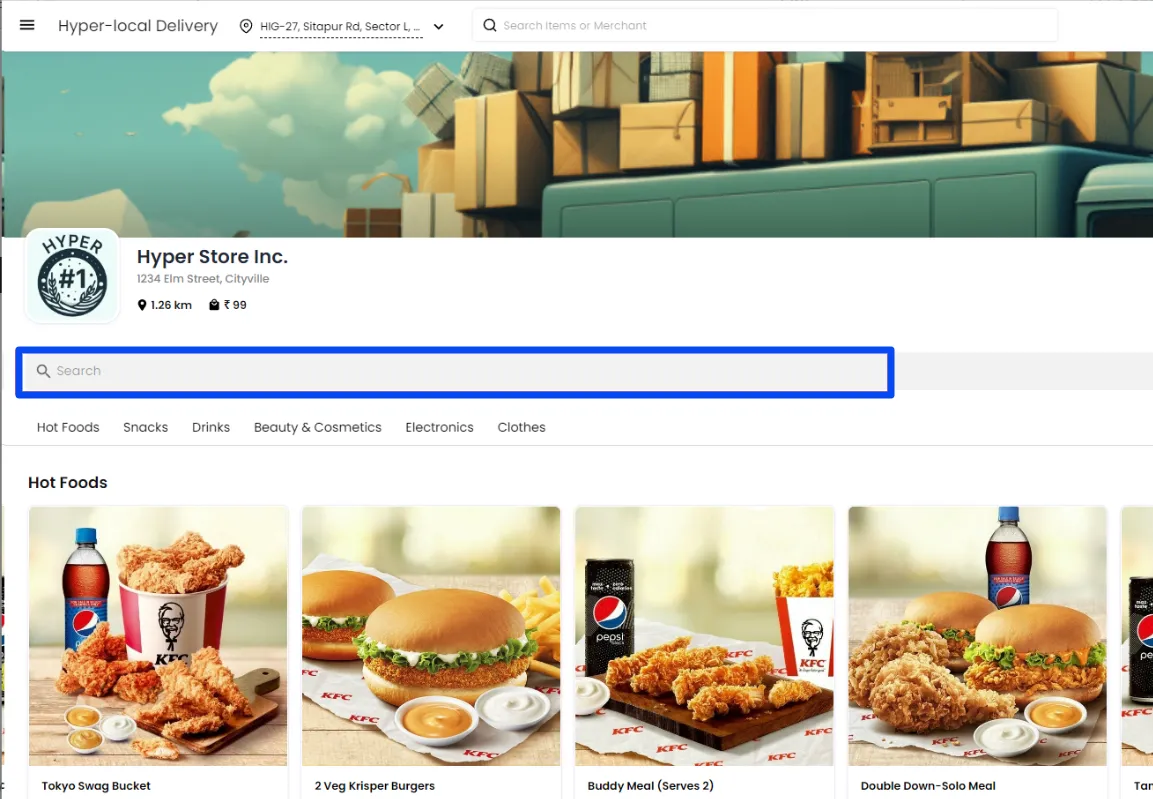Click the bag icon beside ₹ 99
The image size is (1153, 799).
click(x=214, y=305)
